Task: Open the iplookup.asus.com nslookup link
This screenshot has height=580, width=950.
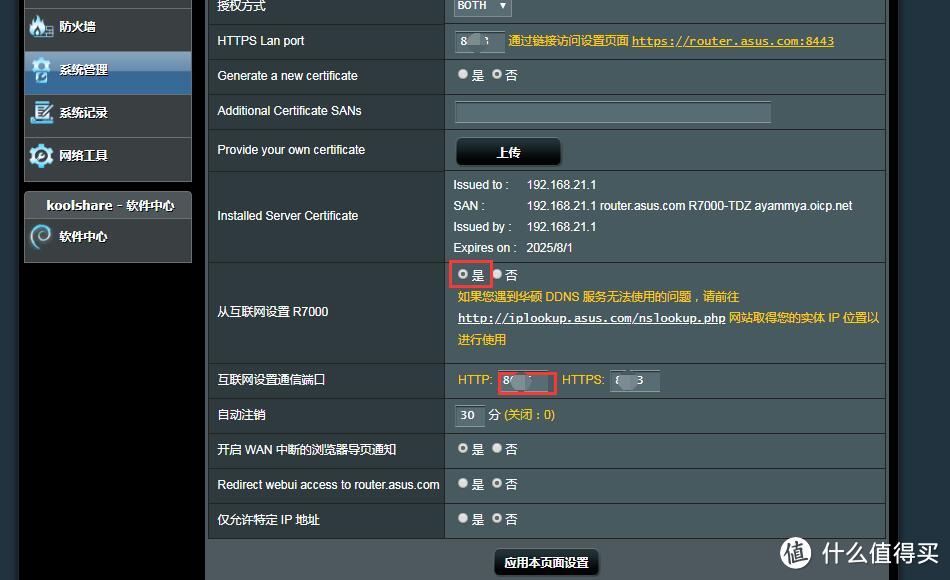Action: (x=591, y=318)
